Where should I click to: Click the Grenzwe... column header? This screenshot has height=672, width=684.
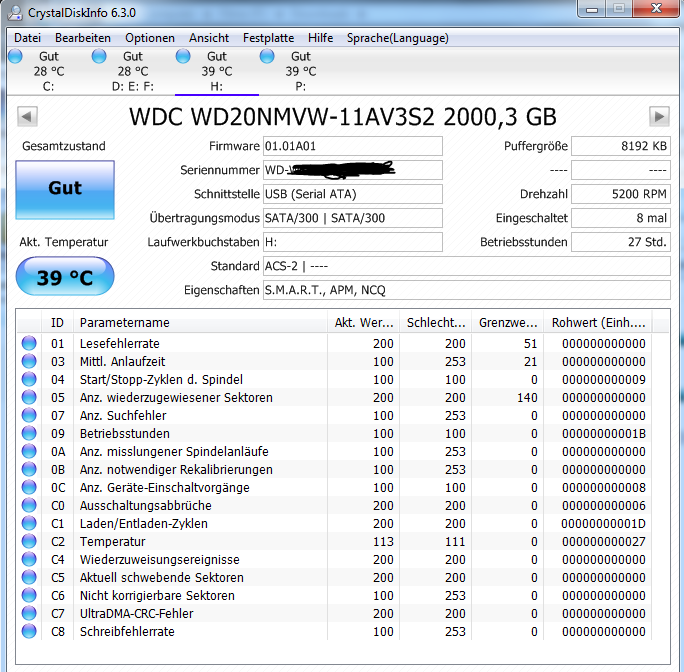(508, 323)
